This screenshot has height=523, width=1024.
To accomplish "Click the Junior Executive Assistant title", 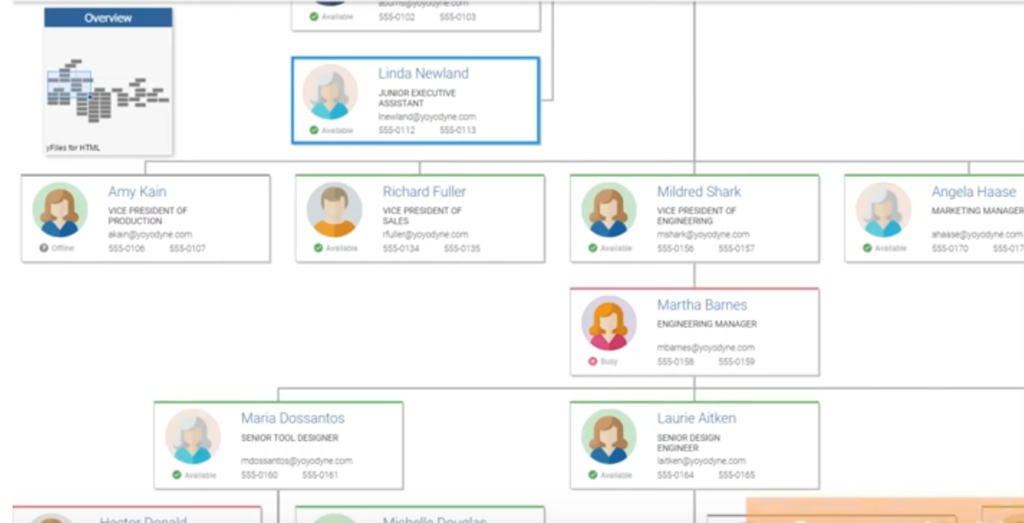I will pyautogui.click(x=417, y=98).
